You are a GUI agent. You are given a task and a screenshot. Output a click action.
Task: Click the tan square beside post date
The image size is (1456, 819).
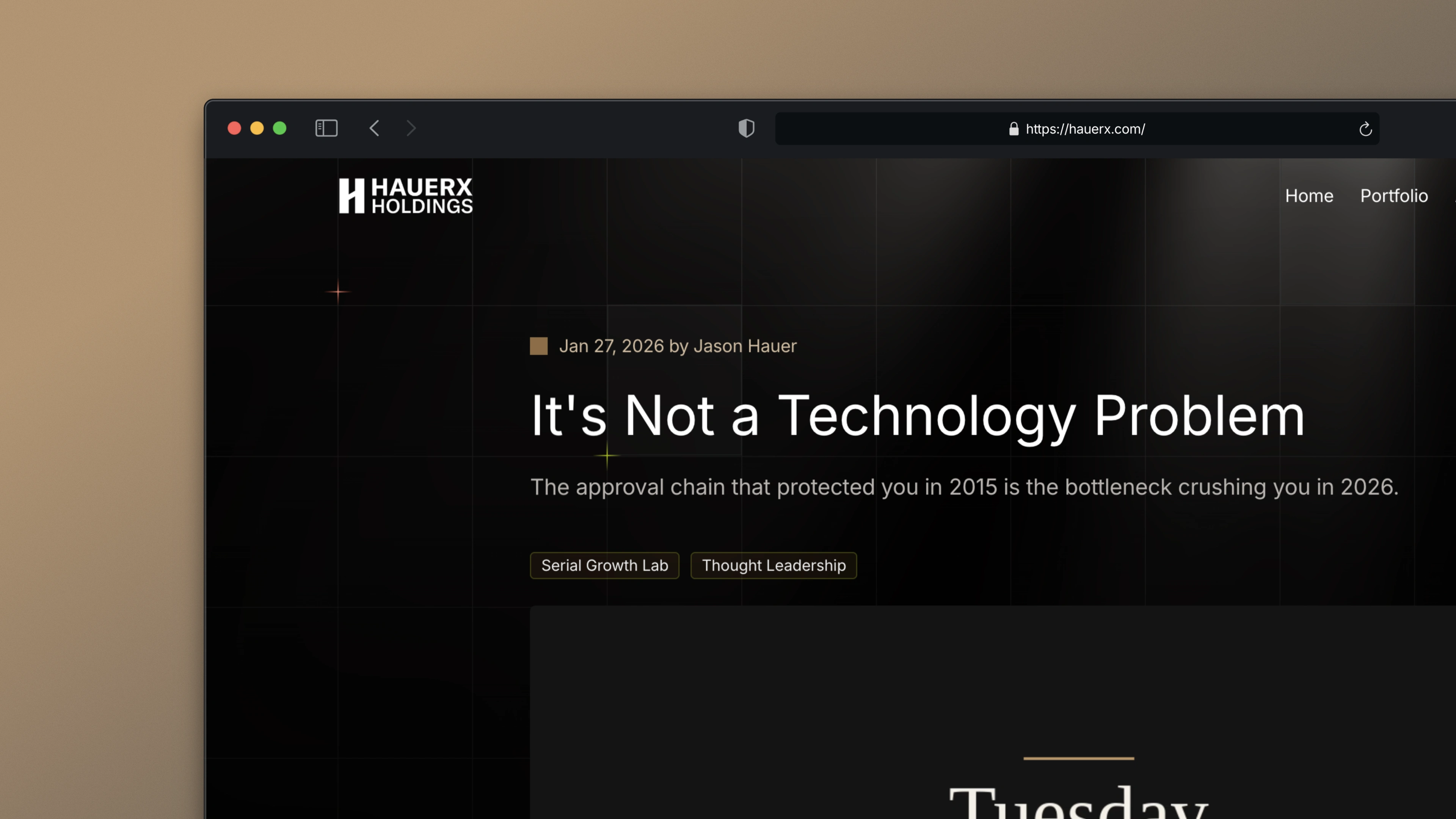(x=538, y=346)
